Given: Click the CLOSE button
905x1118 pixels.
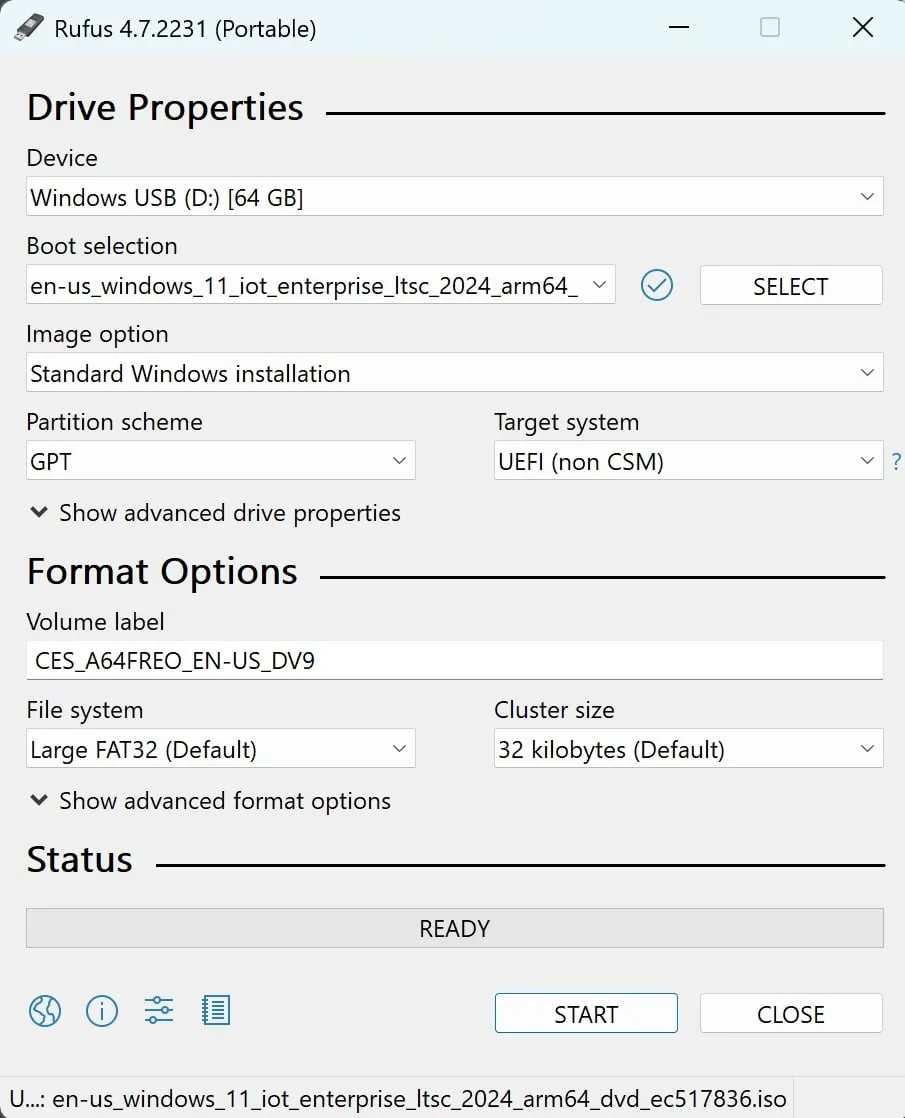Looking at the screenshot, I should [x=790, y=1013].
